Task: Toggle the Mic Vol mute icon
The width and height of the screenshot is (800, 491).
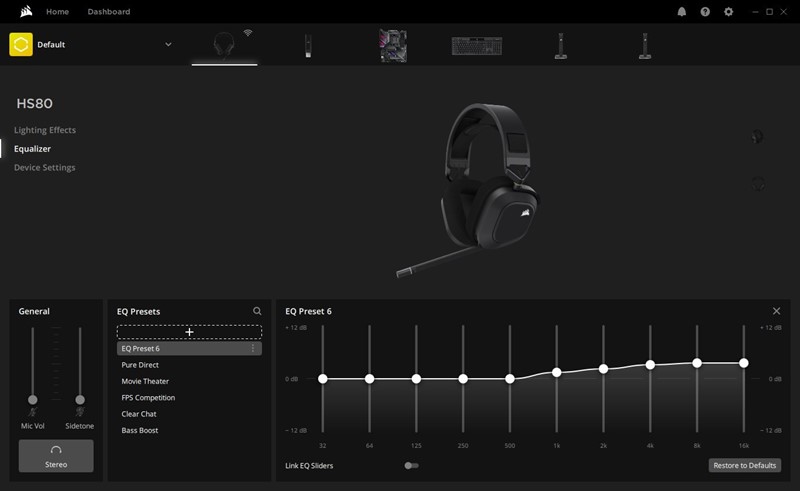Action: 33,412
